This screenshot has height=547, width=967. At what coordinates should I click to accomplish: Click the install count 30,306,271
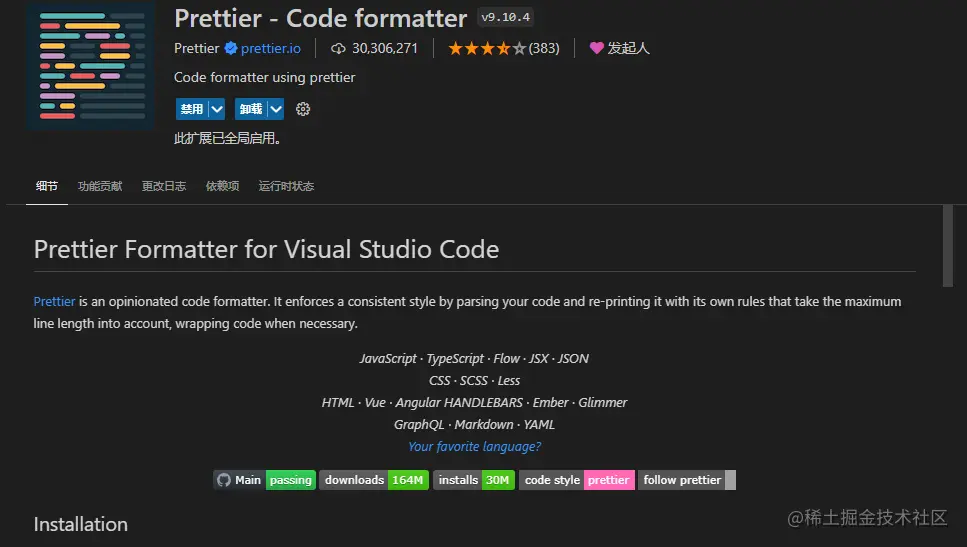click(x=385, y=48)
